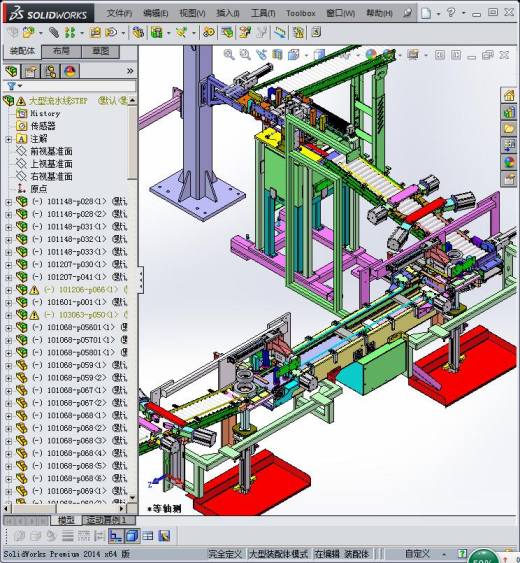The height and width of the screenshot is (563, 520).
Task: Select root assembly 大型流水线STEP
Action: (58, 101)
